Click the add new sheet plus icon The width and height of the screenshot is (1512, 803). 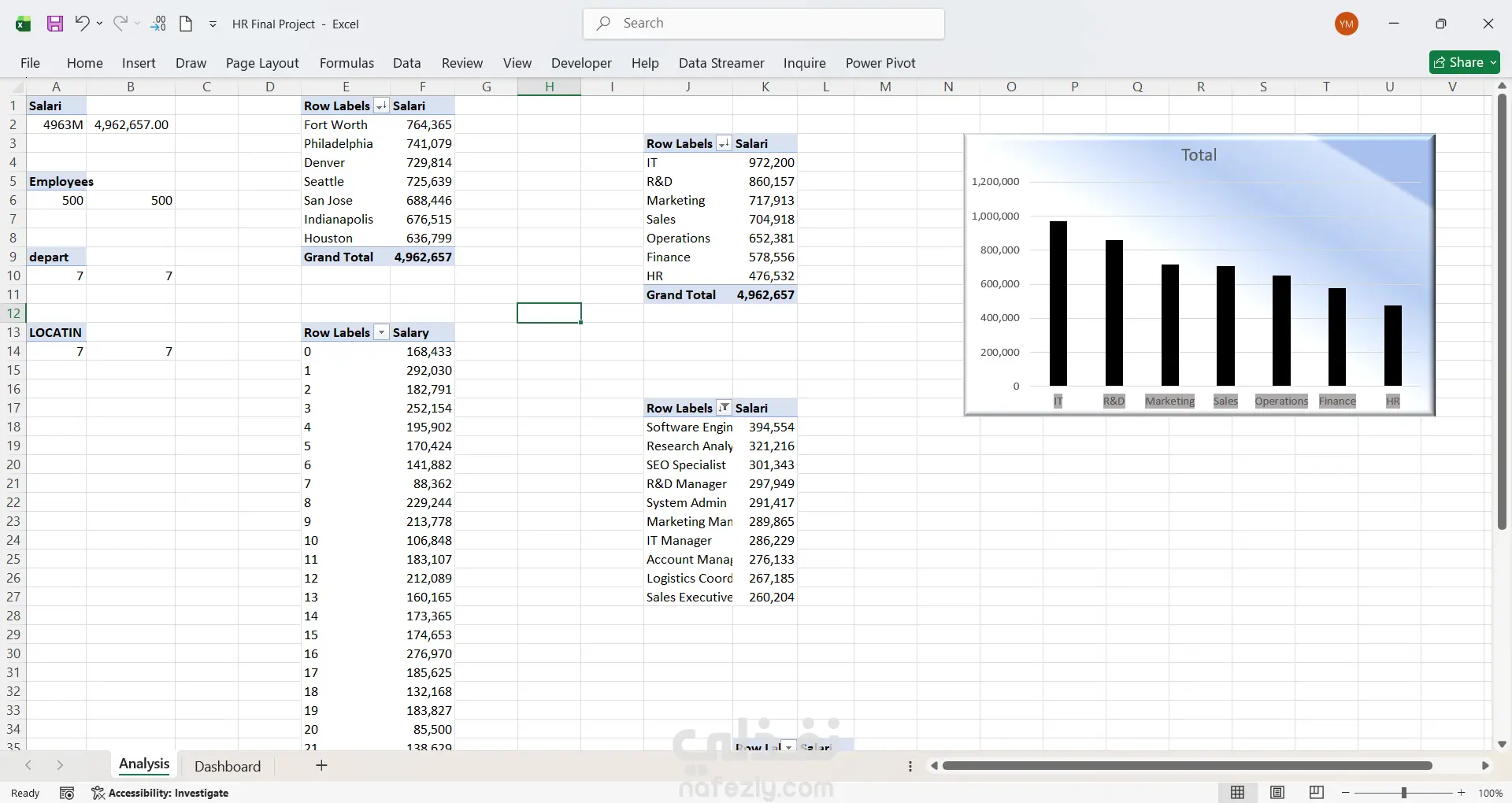(x=321, y=765)
